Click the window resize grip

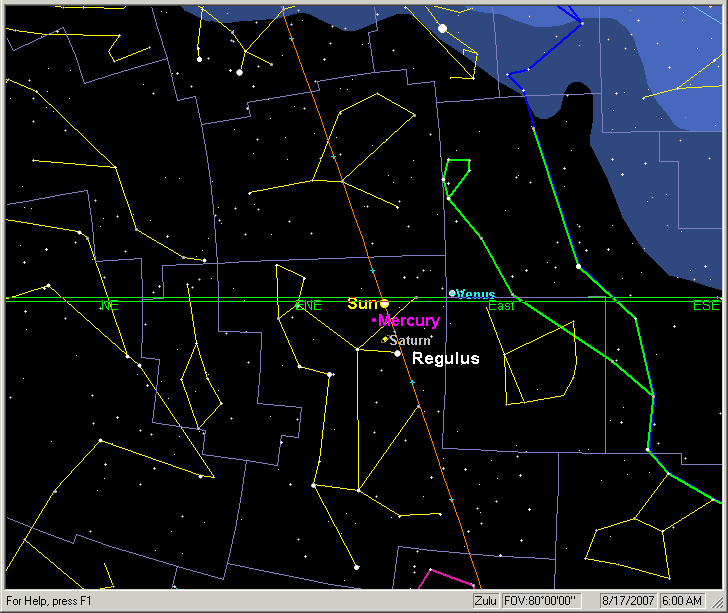[x=719, y=604]
